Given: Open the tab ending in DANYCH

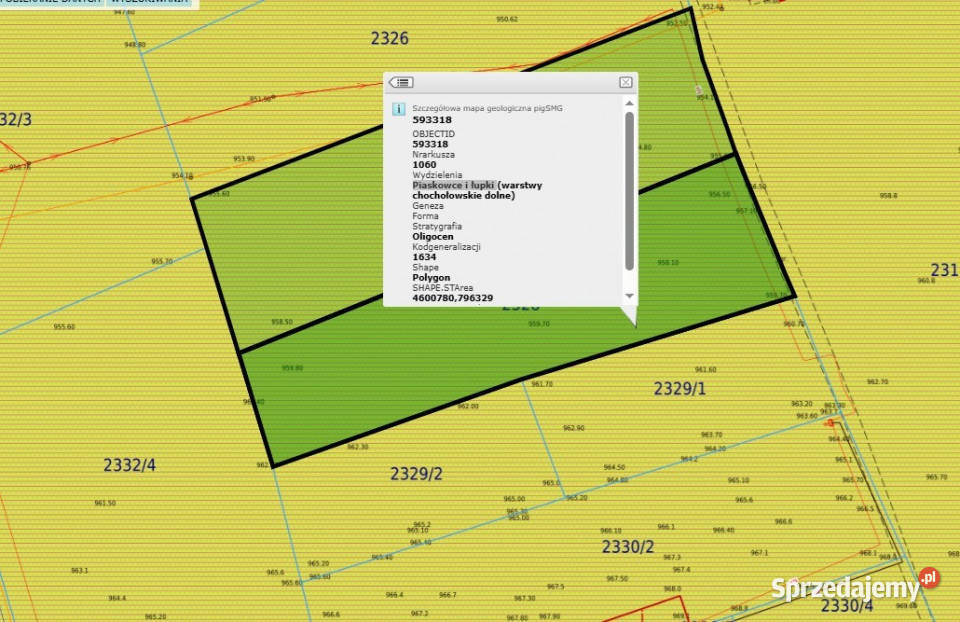Looking at the screenshot, I should click(x=51, y=2).
